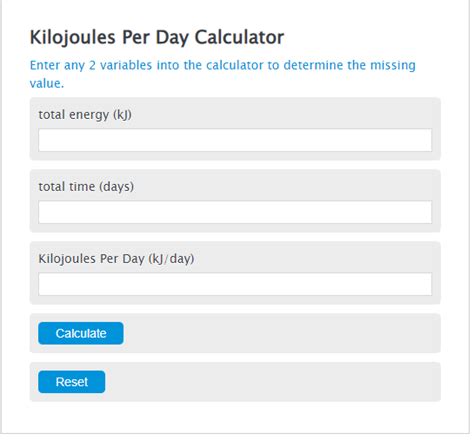Click the '(kJ/day)' unit in the result label
The height and width of the screenshot is (440, 474).
click(171, 259)
